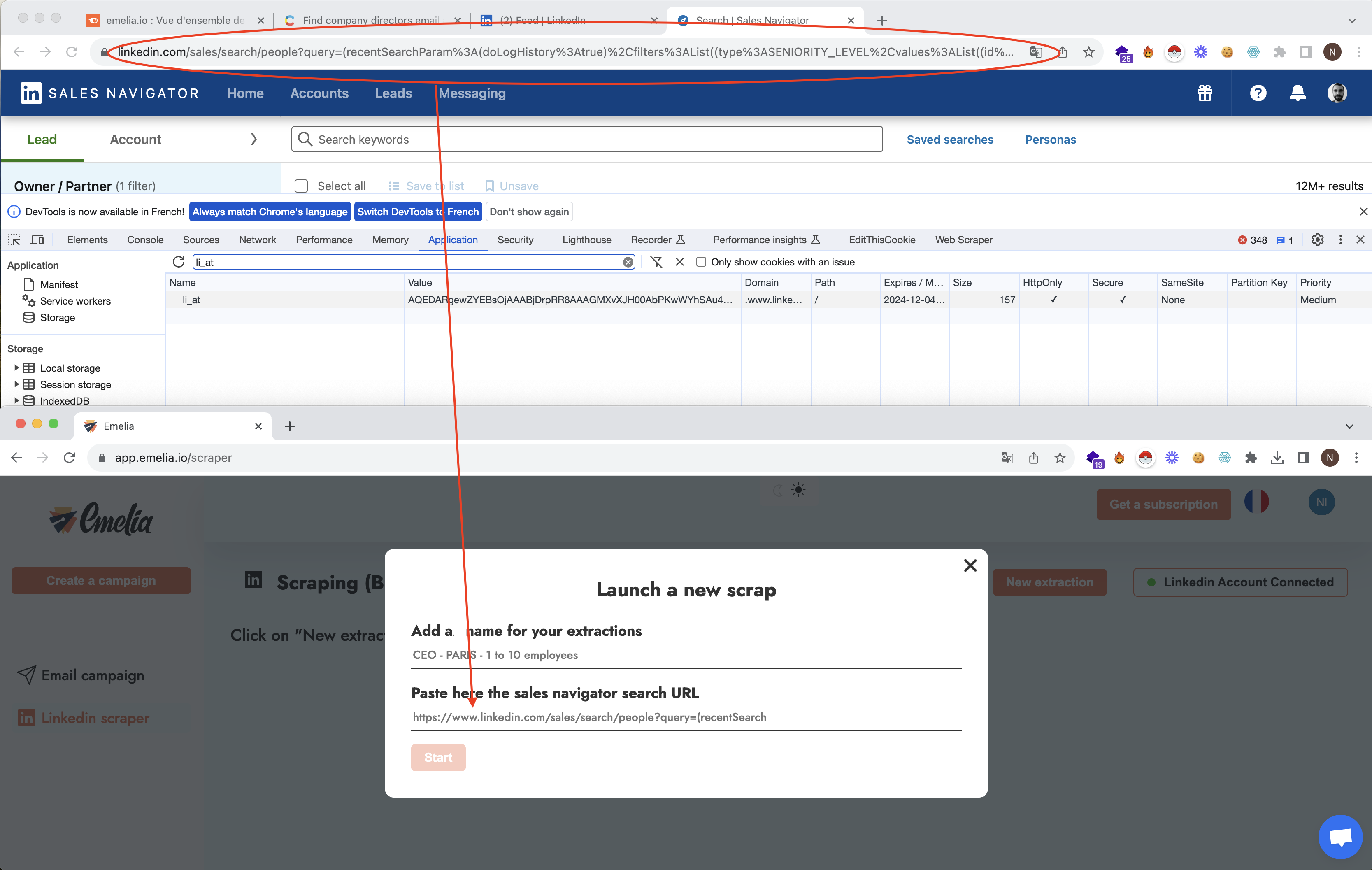This screenshot has width=1372, height=870.
Task: Tick the Select all checkbox
Action: pos(301,186)
